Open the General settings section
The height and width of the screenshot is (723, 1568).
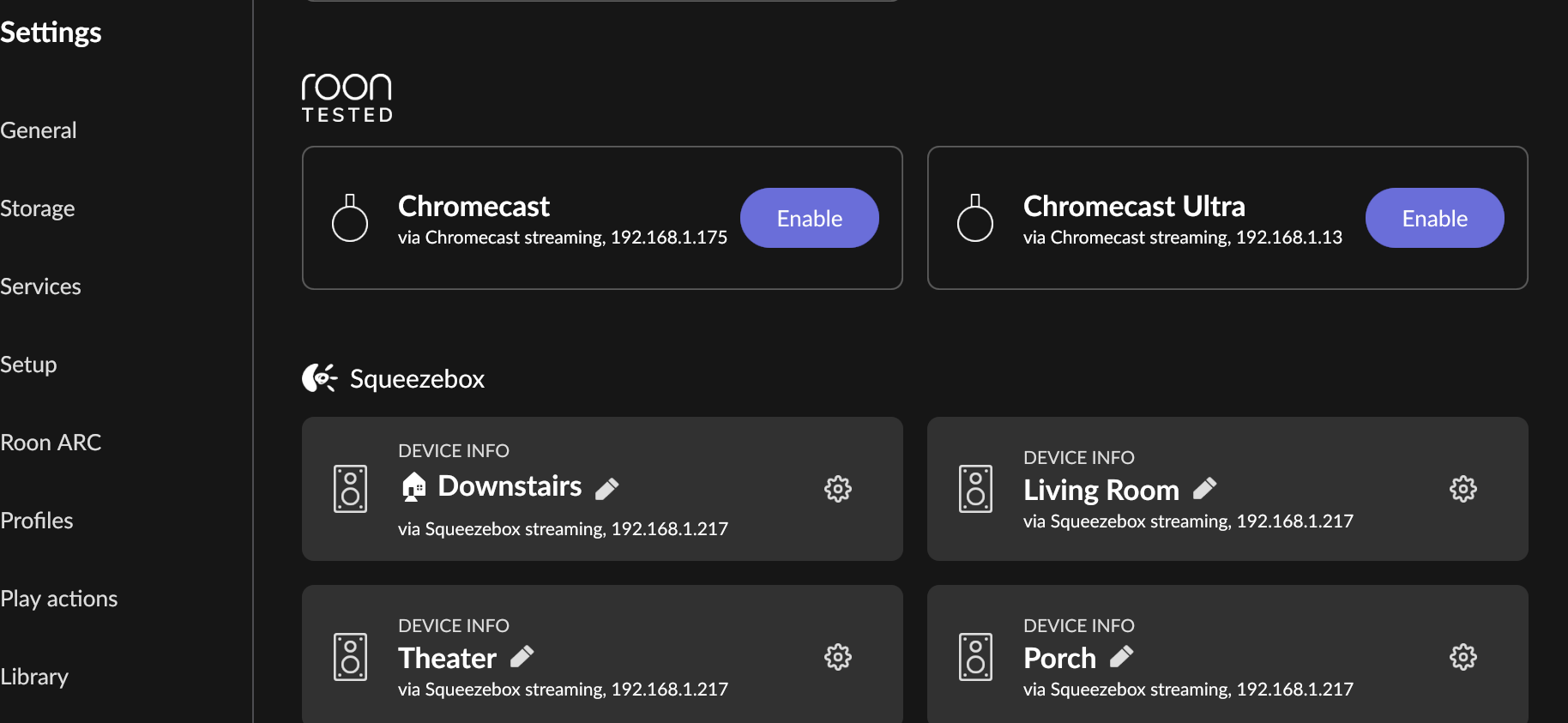click(x=39, y=130)
